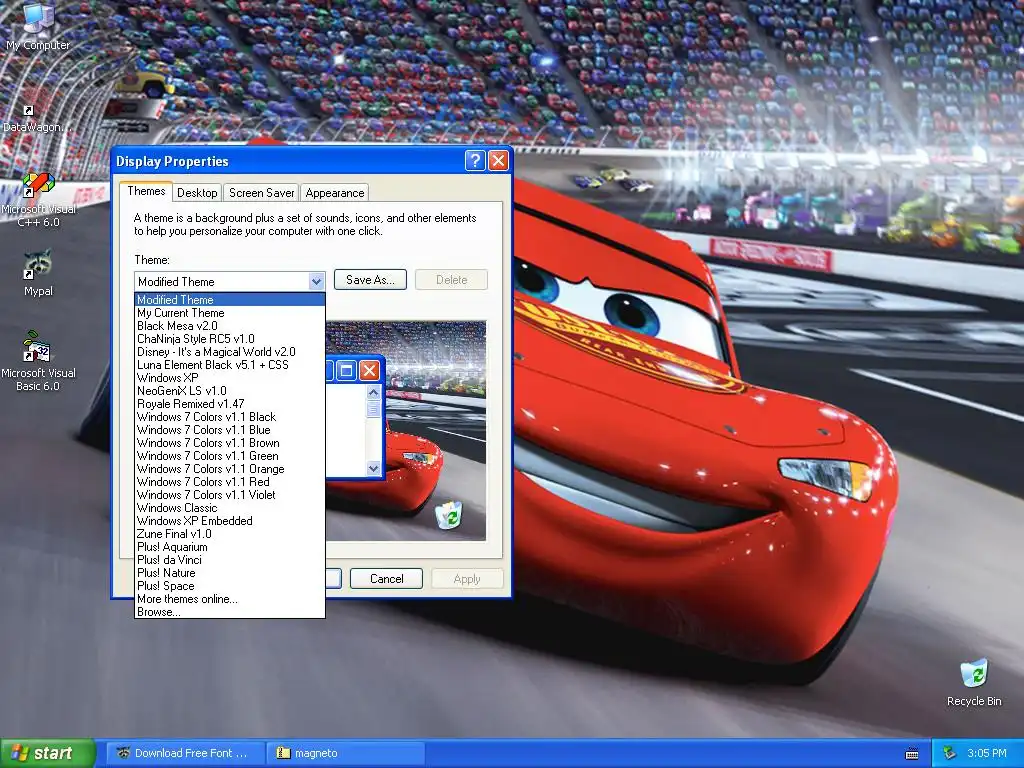Choose the Browse... entry

tap(230, 613)
